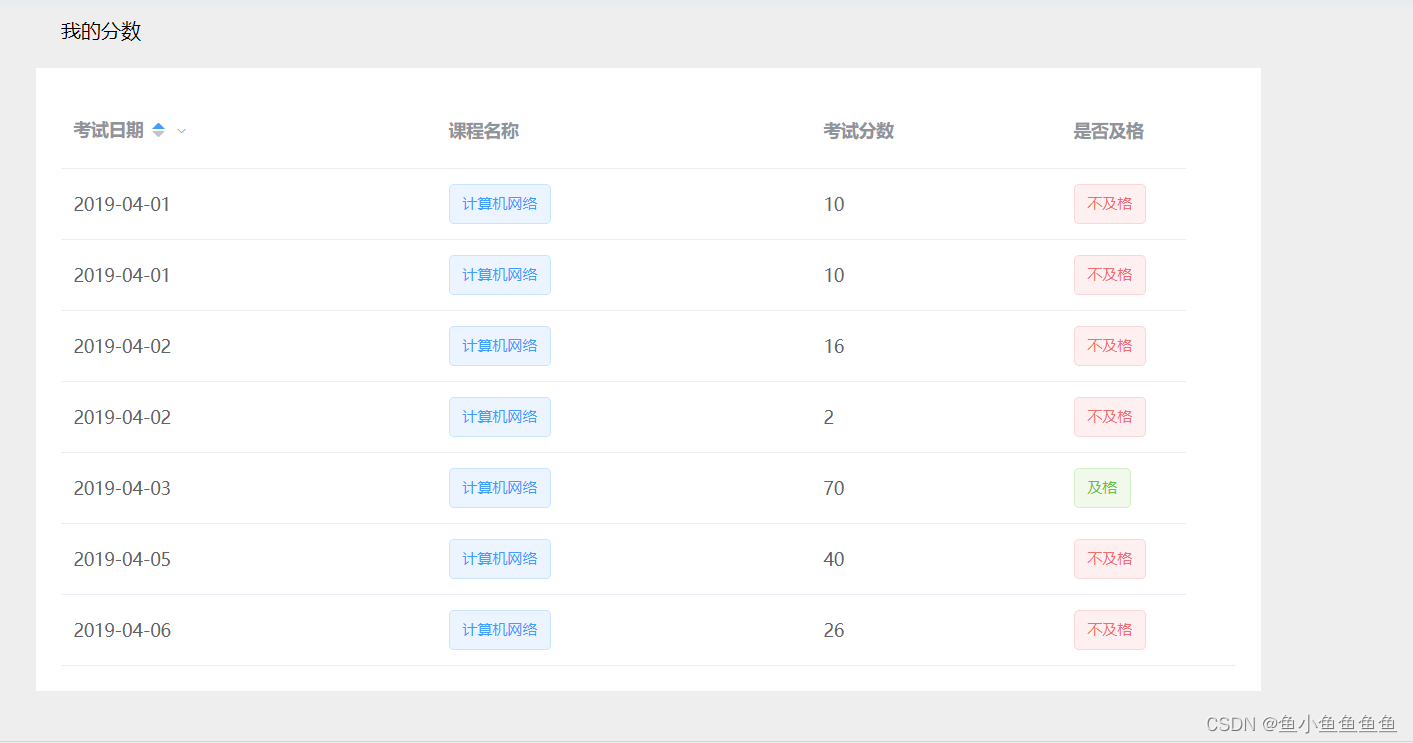Click the 课程名称 column header
Image resolution: width=1413 pixels, height=743 pixels.
tap(484, 131)
